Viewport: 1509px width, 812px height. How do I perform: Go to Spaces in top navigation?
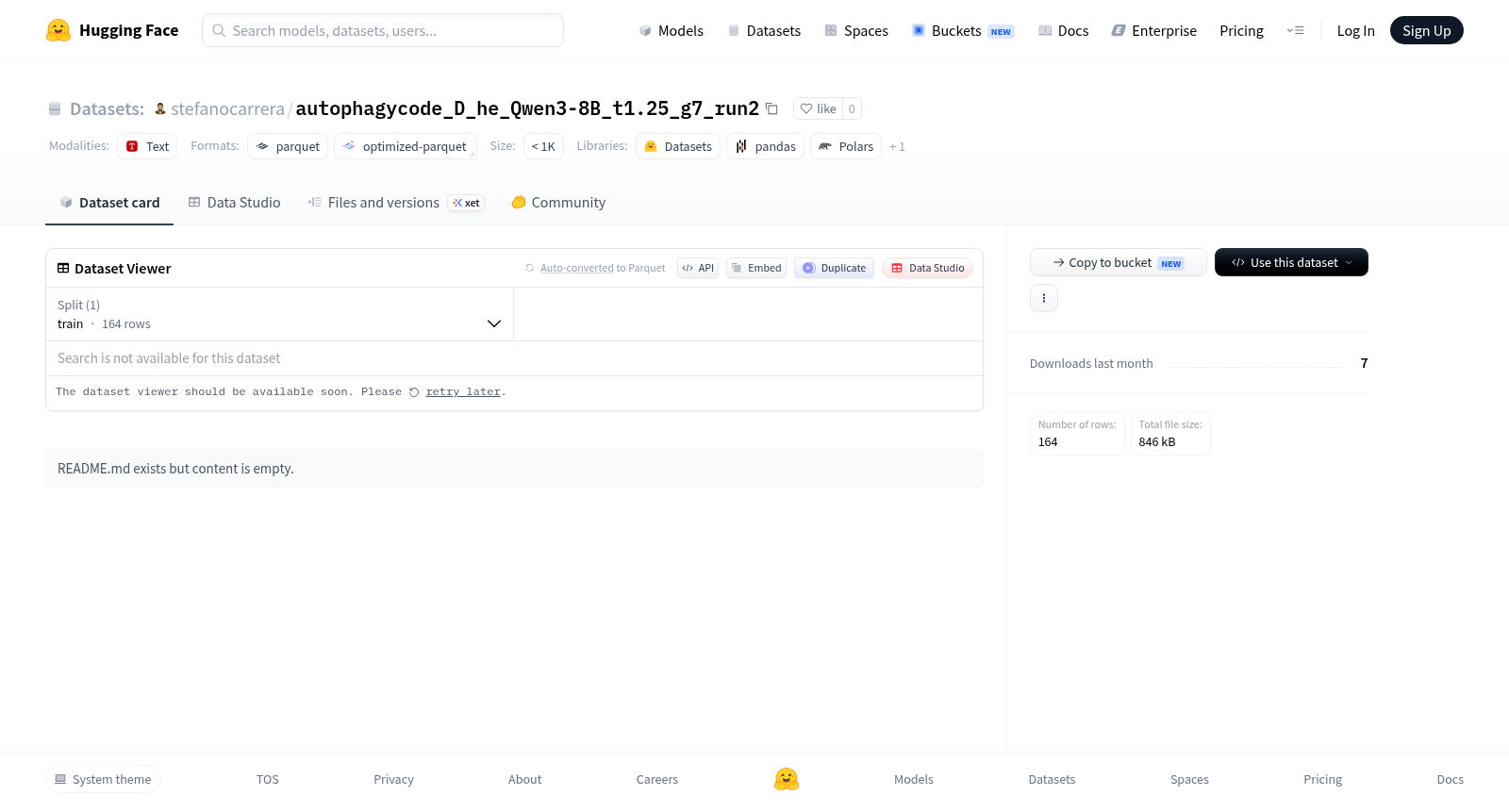[x=856, y=31]
